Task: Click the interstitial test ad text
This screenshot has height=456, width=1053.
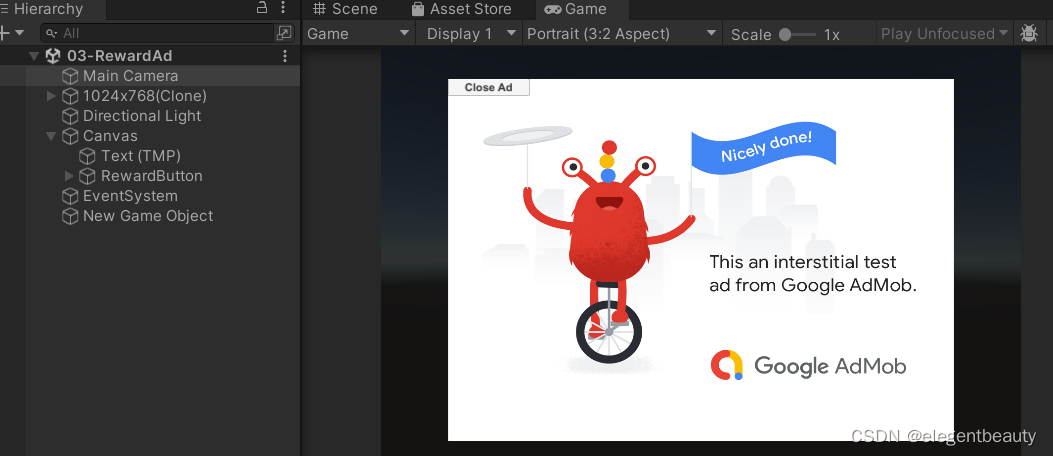Action: tap(813, 273)
